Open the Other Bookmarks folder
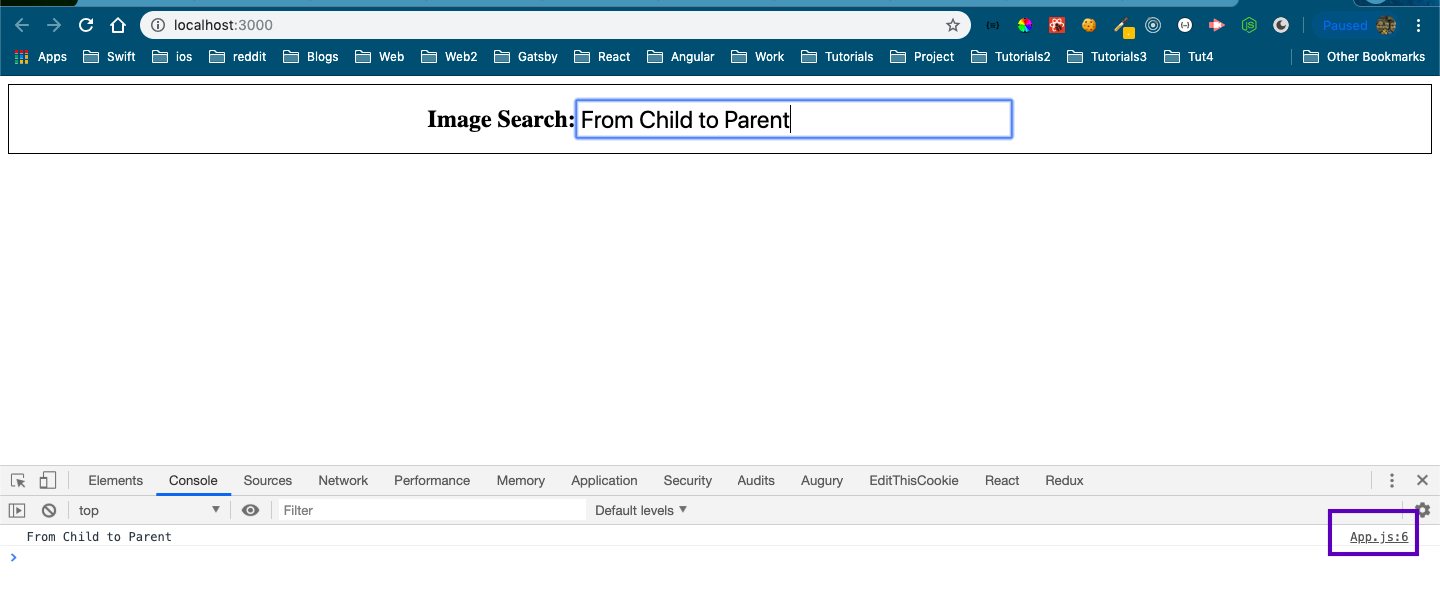 coord(1364,57)
